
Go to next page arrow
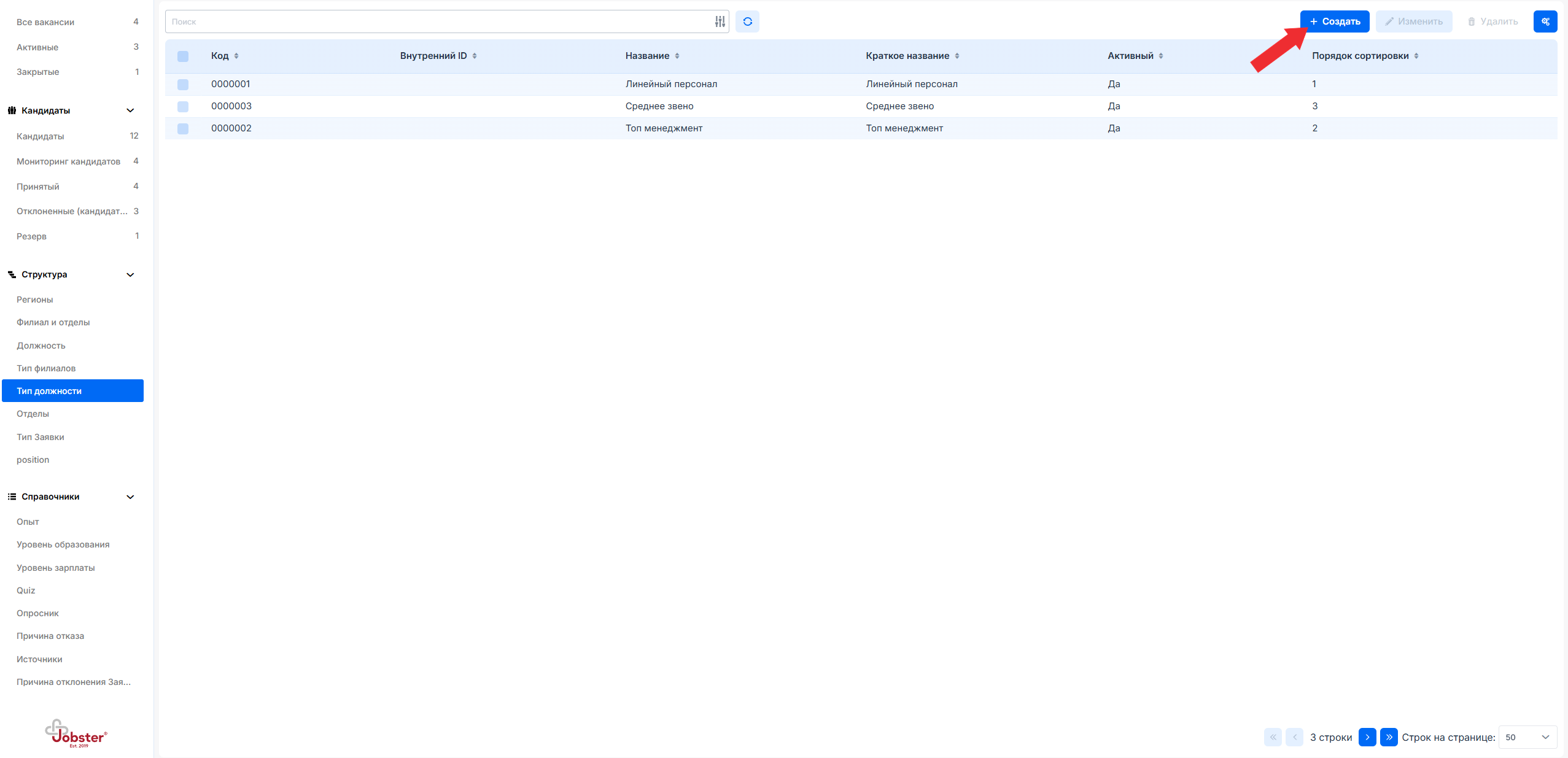coord(1367,737)
